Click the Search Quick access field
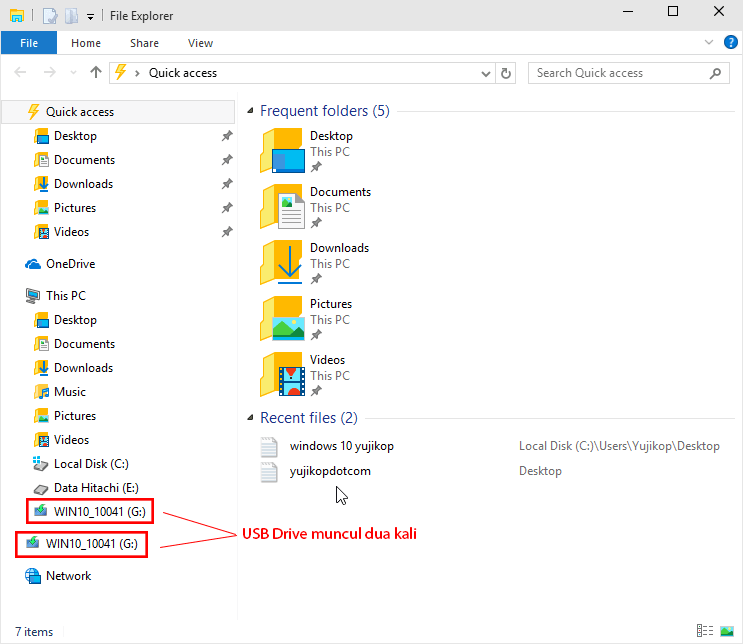 click(x=628, y=73)
